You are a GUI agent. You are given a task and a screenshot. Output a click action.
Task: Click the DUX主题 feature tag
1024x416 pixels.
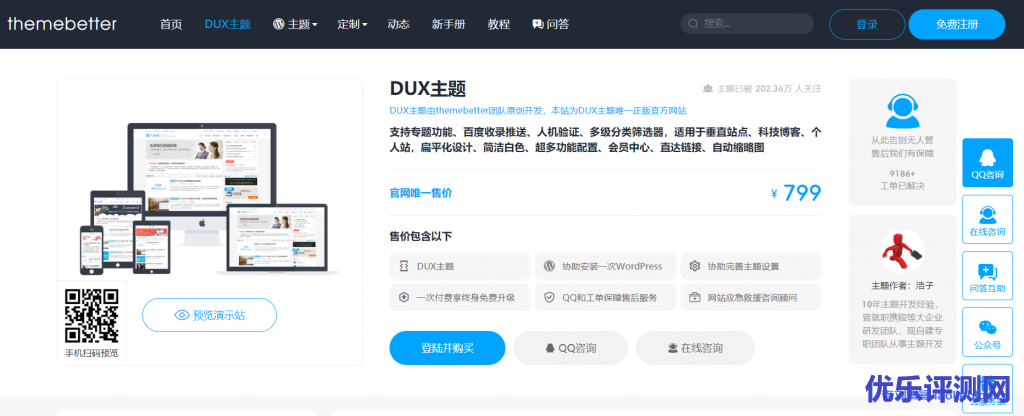460,266
